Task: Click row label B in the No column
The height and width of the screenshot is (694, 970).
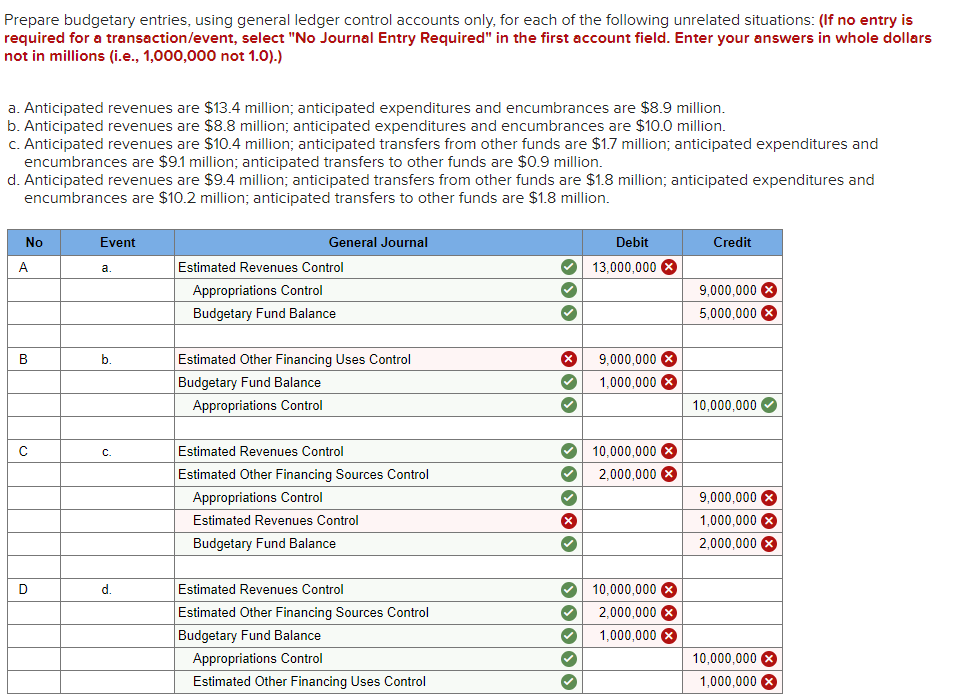Action: point(24,359)
